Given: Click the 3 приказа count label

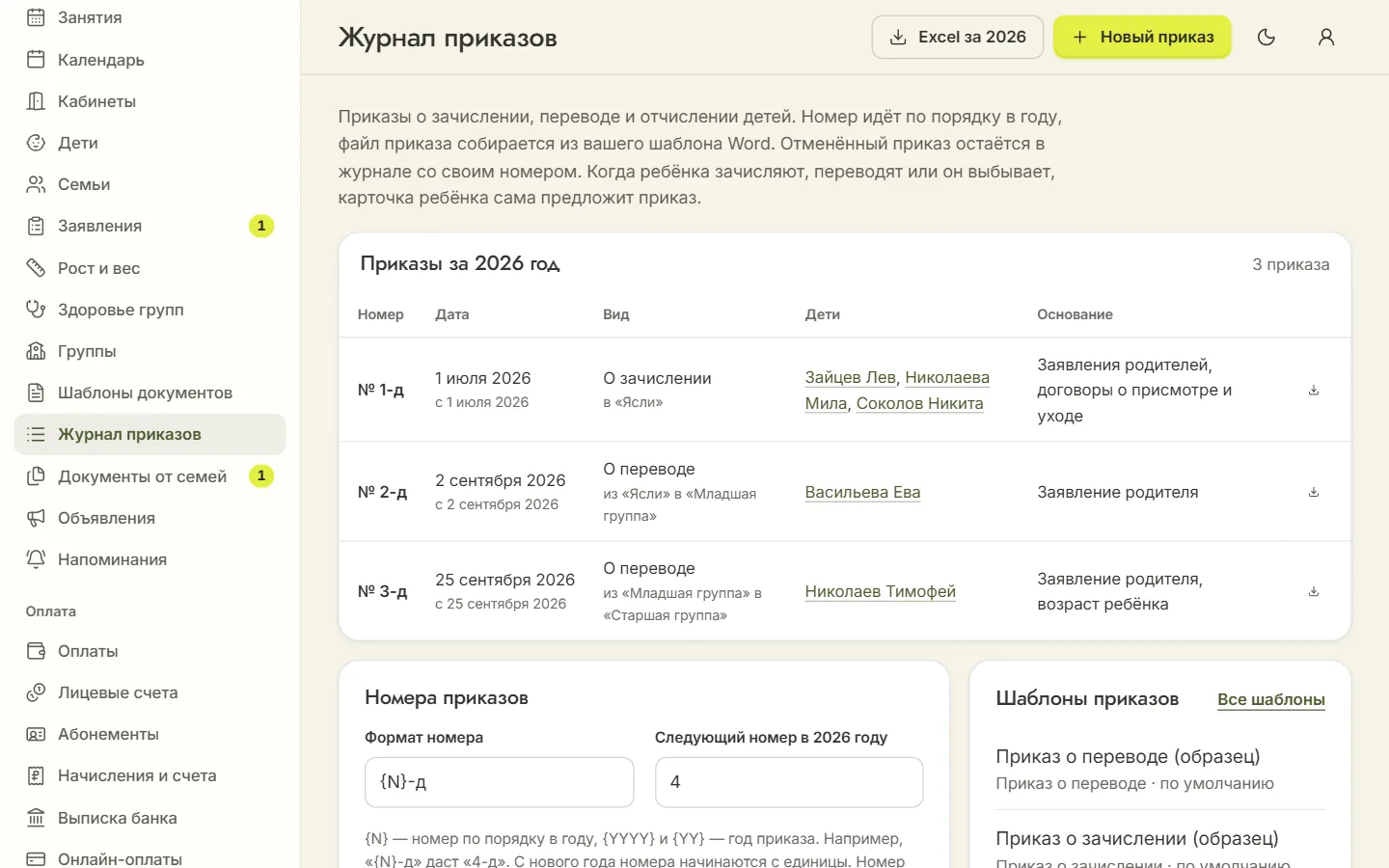Looking at the screenshot, I should pos(1291,264).
